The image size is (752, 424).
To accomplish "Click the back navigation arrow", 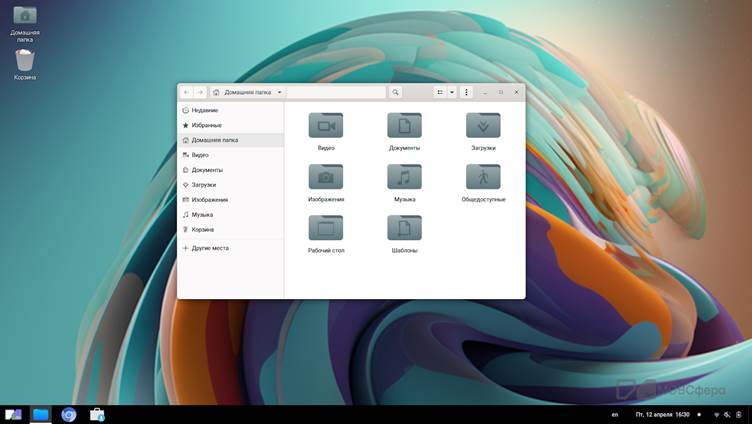I will coord(187,92).
